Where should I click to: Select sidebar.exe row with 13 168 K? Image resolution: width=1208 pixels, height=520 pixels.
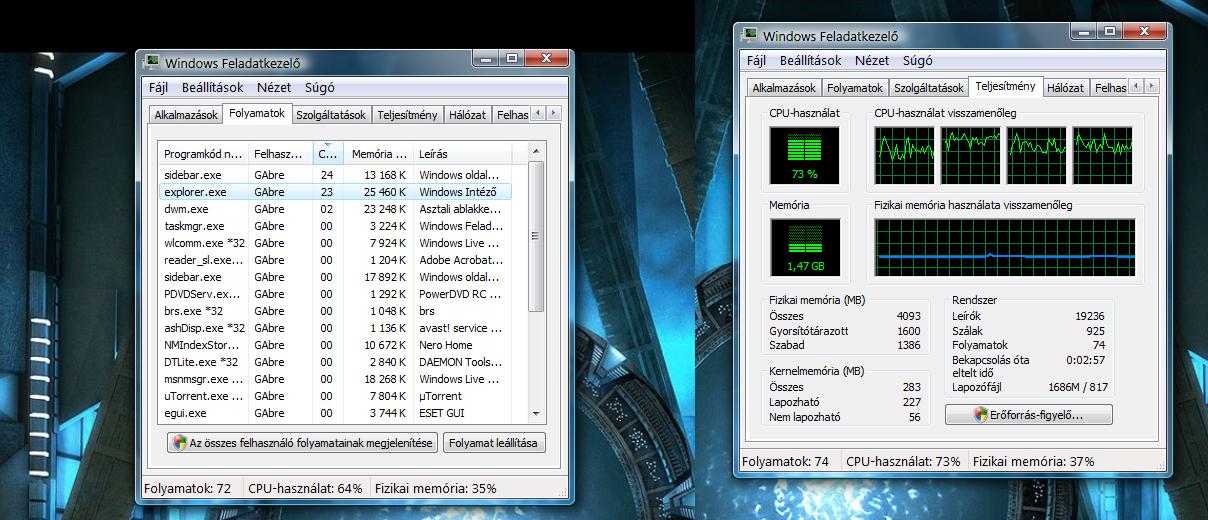(335, 175)
